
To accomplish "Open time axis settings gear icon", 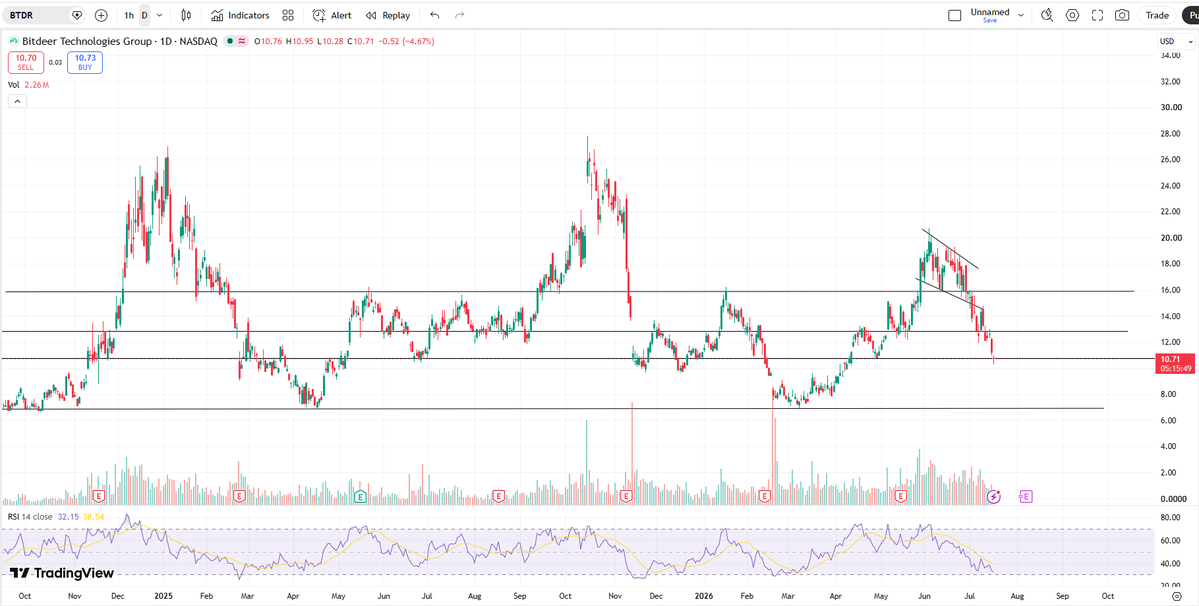I will pyautogui.click(x=1177, y=595).
